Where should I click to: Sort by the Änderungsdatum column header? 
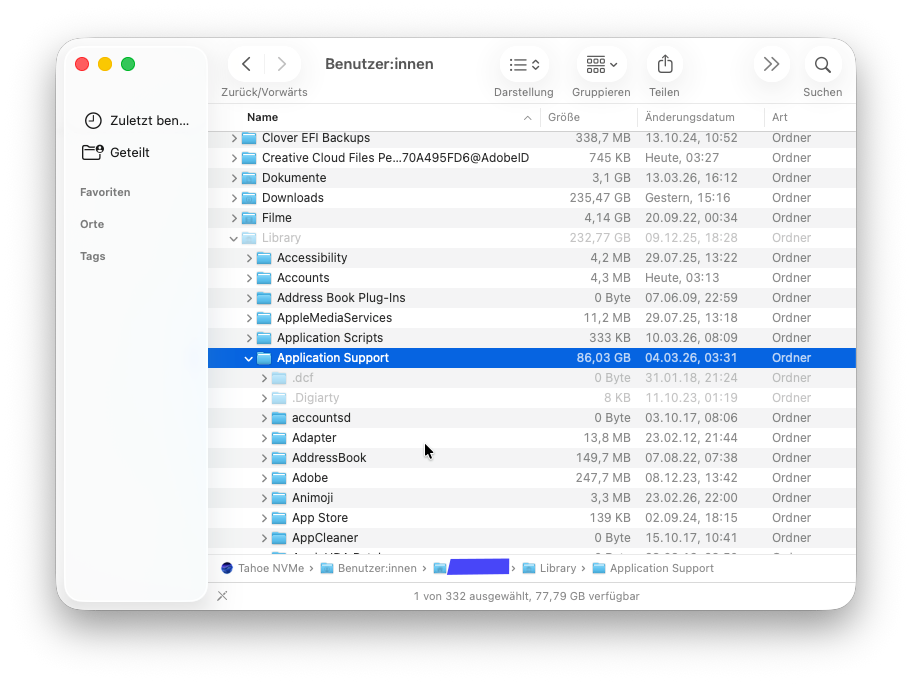tap(689, 117)
